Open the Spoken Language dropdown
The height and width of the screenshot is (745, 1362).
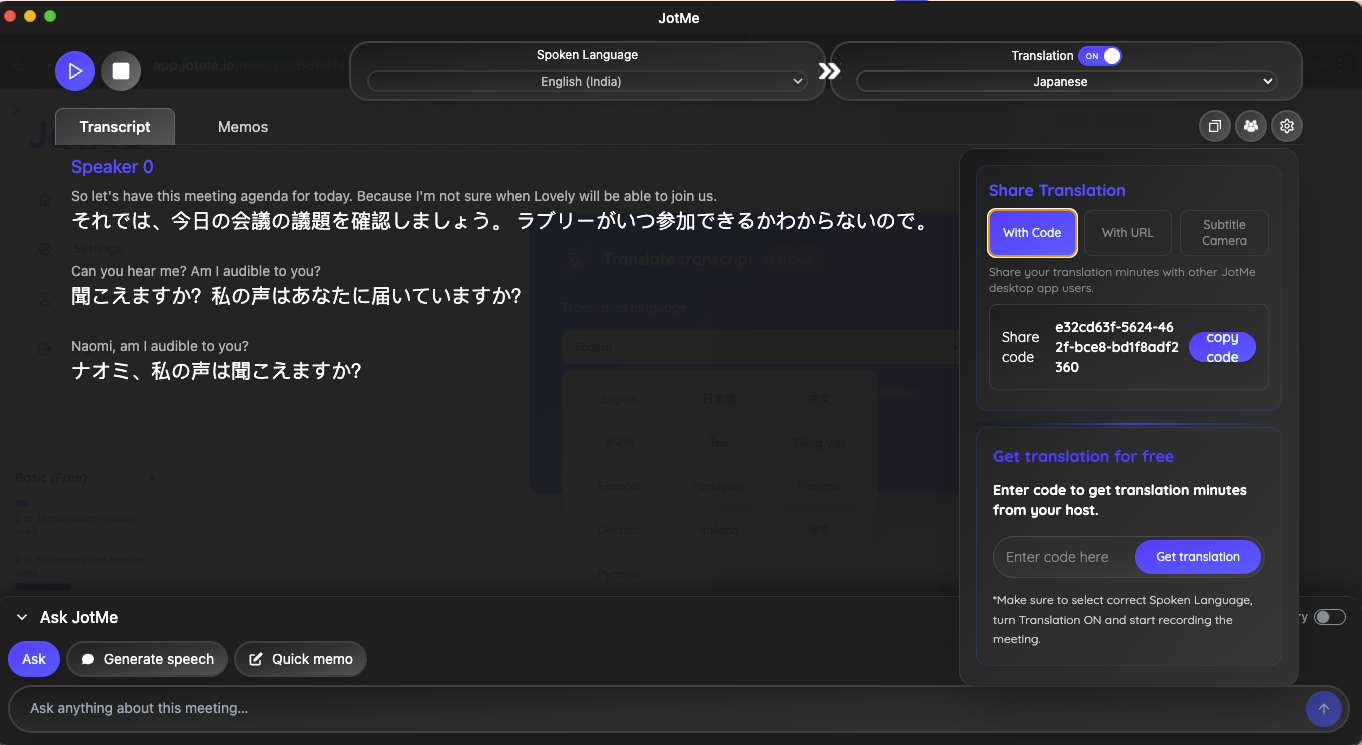point(587,82)
